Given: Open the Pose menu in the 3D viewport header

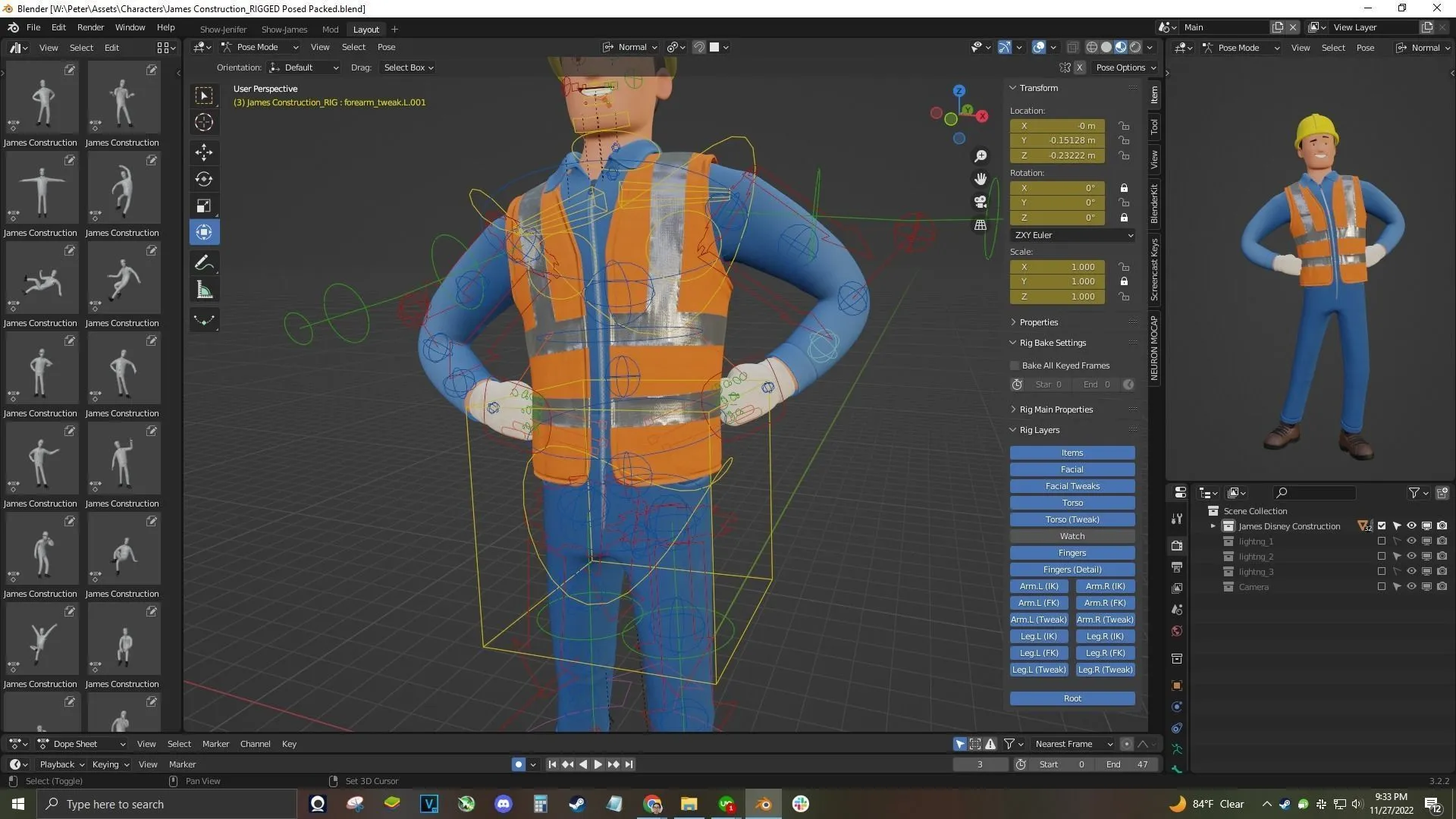Looking at the screenshot, I should tap(386, 47).
